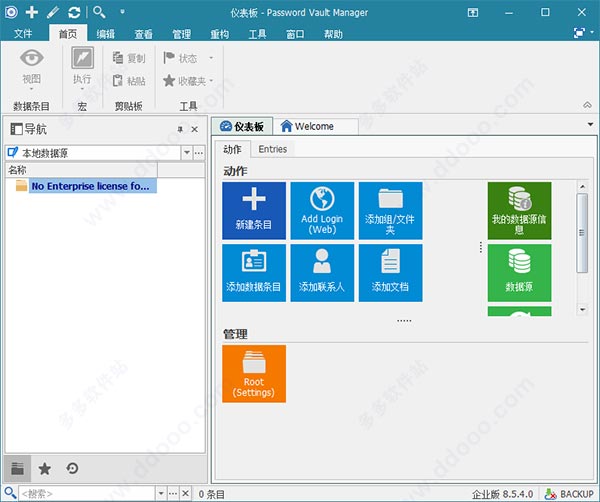The height and width of the screenshot is (502, 600).
Task: Click the 添加数据条目 tile
Action: pyautogui.click(x=254, y=273)
